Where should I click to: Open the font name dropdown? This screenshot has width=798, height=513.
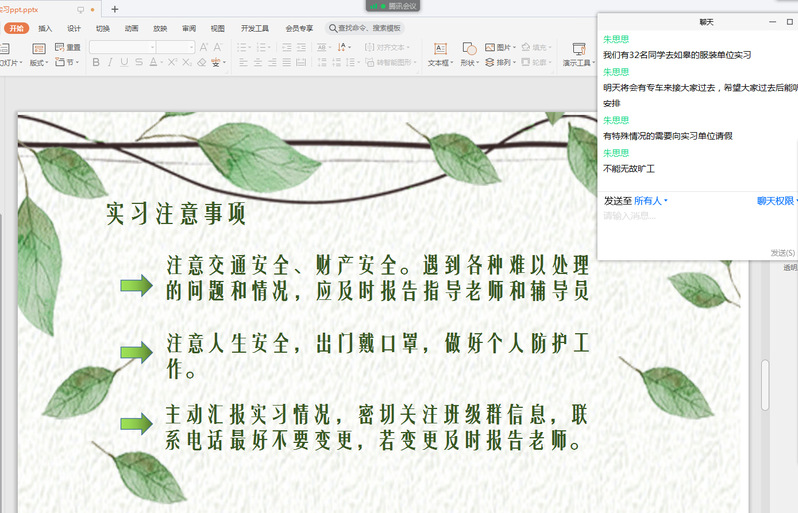(121, 47)
